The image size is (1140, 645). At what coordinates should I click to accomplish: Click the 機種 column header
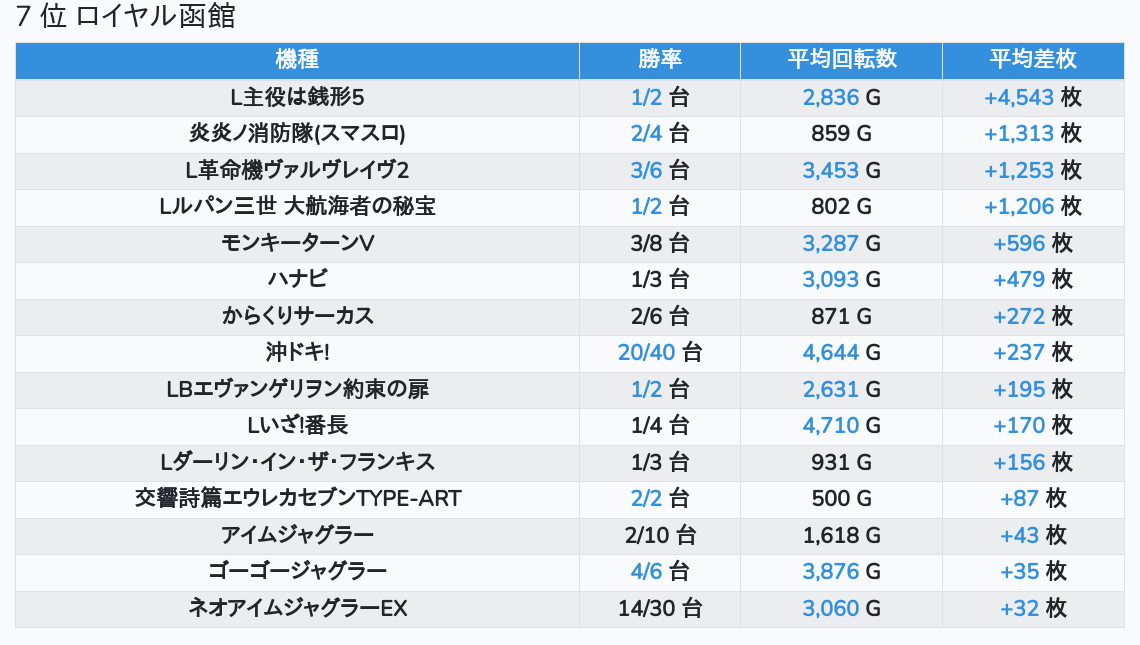[297, 60]
